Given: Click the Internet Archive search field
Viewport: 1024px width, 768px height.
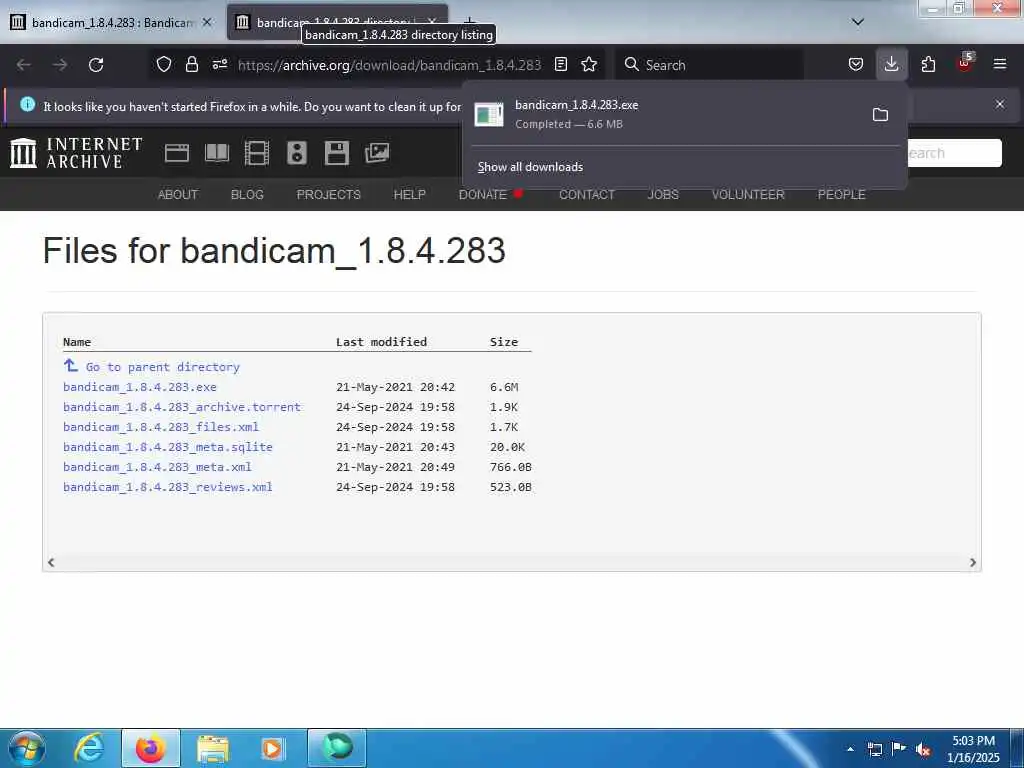Looking at the screenshot, I should [954, 153].
